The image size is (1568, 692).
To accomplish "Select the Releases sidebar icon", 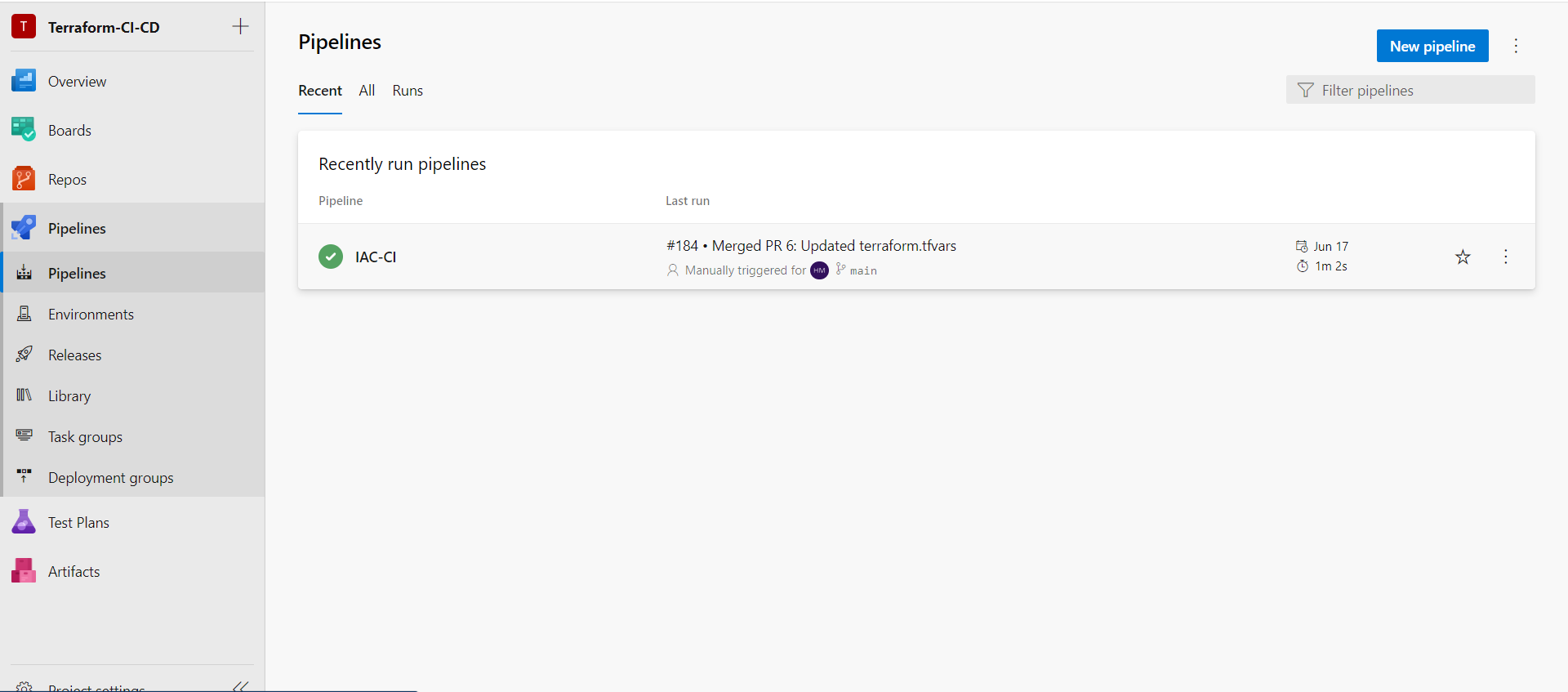I will (24, 354).
